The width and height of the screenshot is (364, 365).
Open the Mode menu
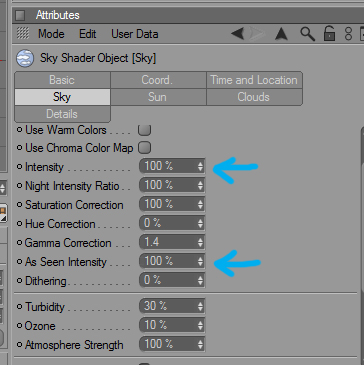(x=51, y=34)
